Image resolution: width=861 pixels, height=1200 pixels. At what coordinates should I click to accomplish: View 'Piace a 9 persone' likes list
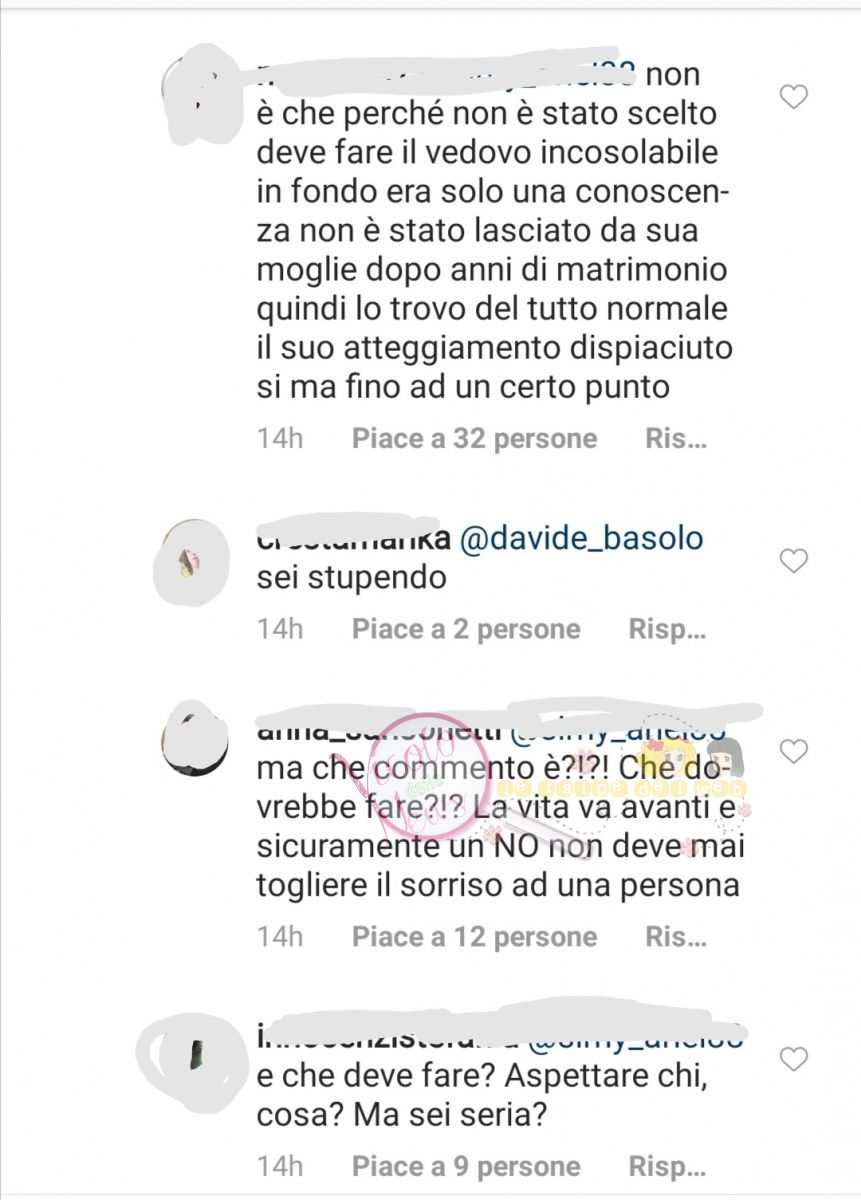tap(466, 1166)
